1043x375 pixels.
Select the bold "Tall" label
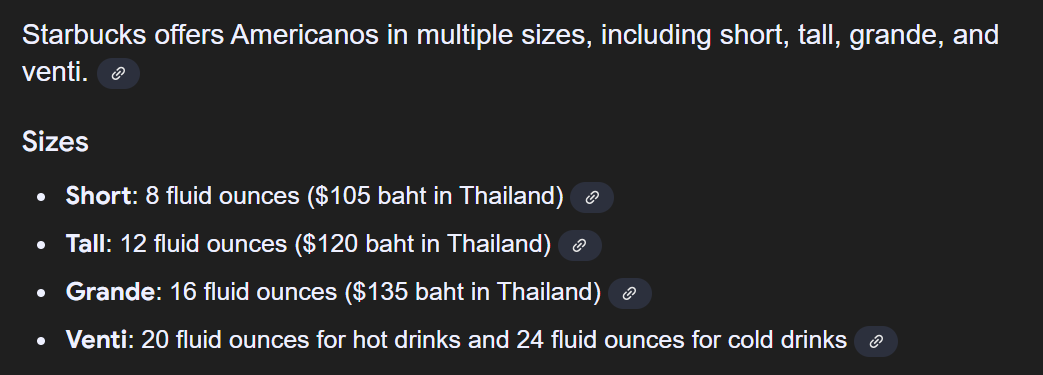(86, 244)
